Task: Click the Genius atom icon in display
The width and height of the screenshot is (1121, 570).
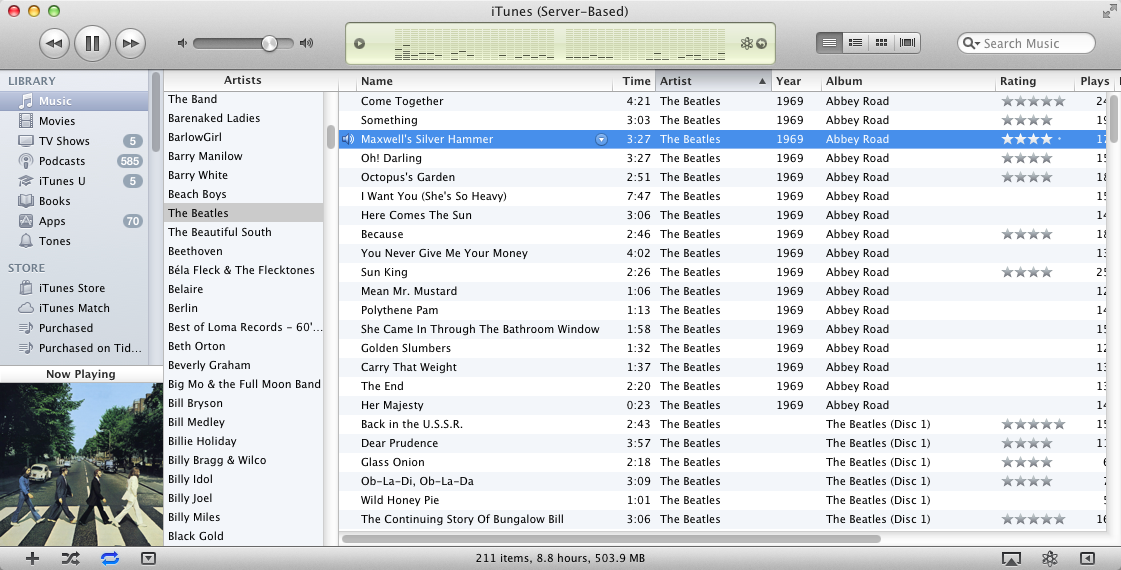Action: (x=746, y=44)
